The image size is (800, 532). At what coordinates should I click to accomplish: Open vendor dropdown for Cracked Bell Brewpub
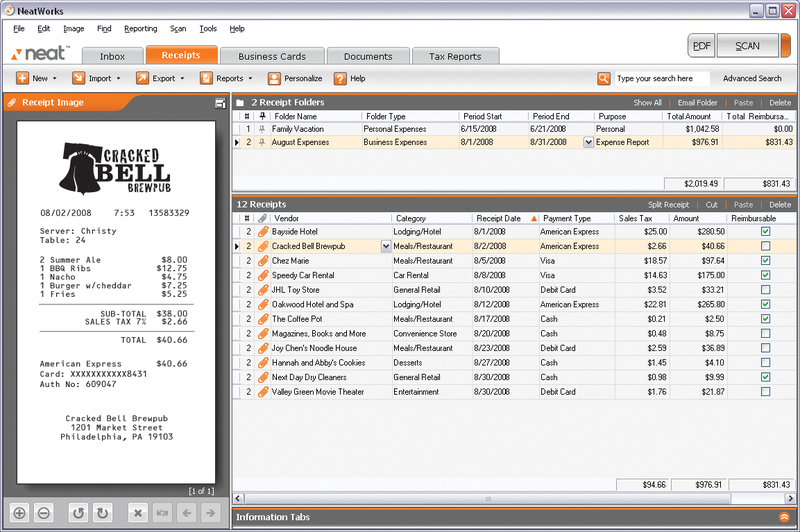[x=386, y=246]
